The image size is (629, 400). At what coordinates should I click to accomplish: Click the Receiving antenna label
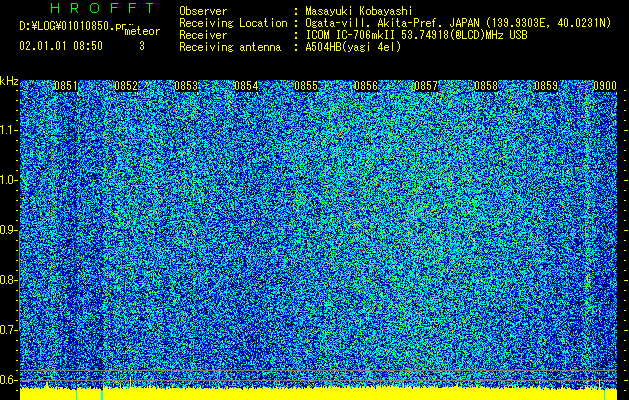click(230, 47)
